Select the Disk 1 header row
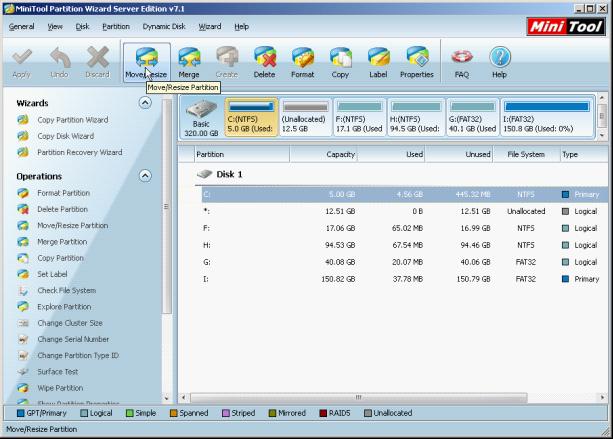The width and height of the screenshot is (613, 439). [x=401, y=174]
